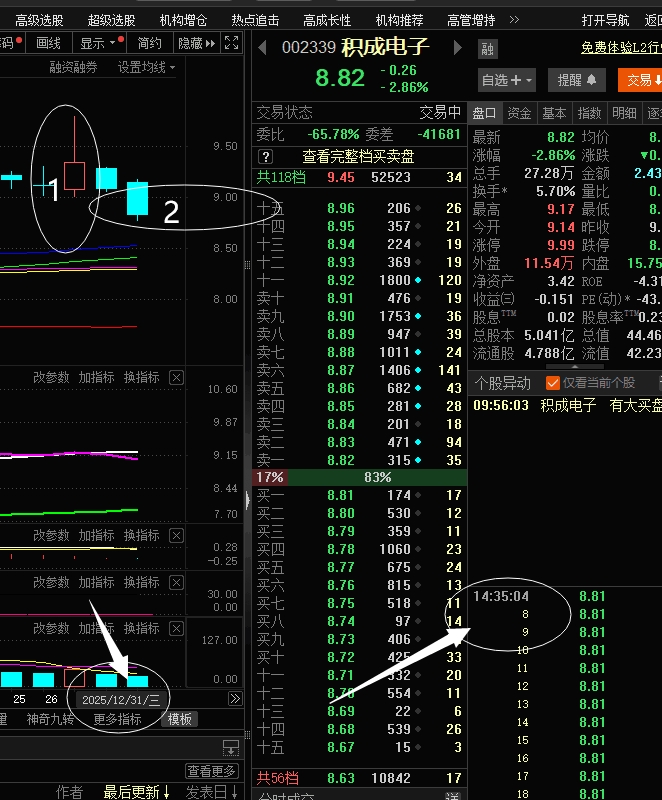662x800 pixels.
Task: Expand hidden panel via 隐藏 button
Action: 196,43
